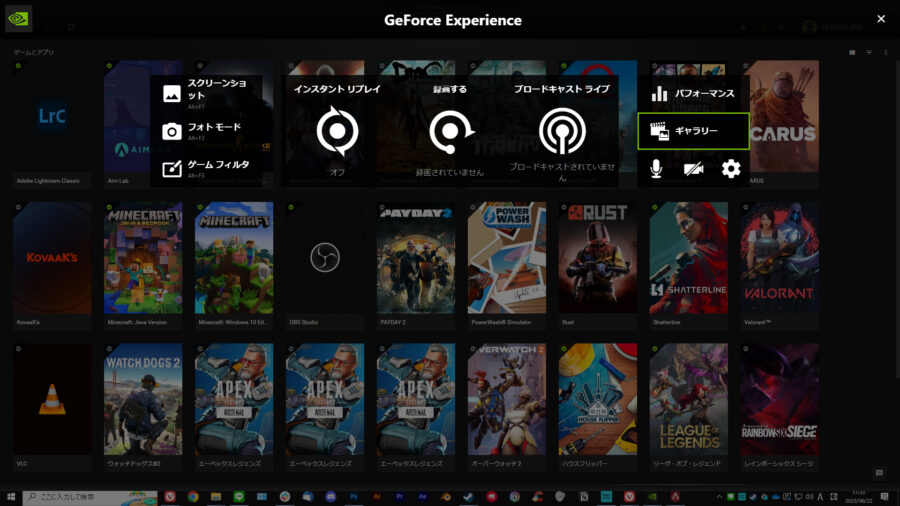This screenshot has width=900, height=506.
Task: Toggle the camera-off icon in overlay
Action: [x=693, y=169]
